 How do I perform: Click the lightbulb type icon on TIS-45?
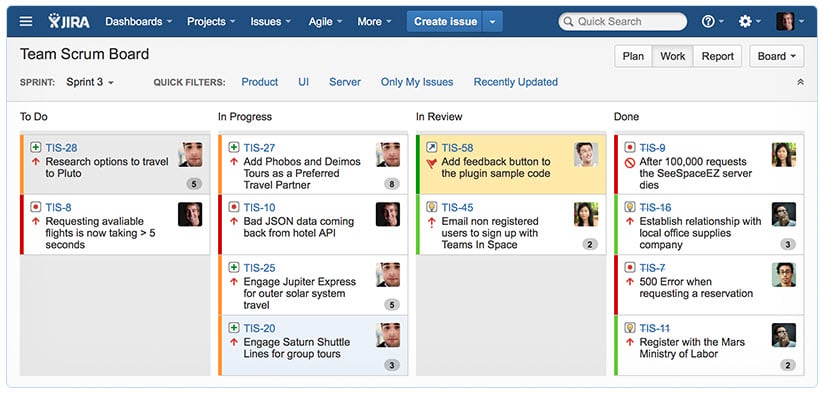pos(431,207)
